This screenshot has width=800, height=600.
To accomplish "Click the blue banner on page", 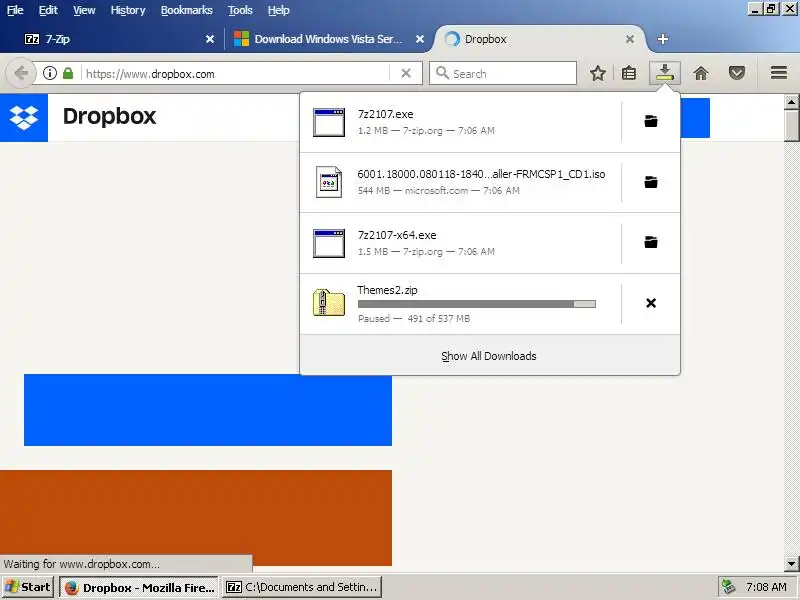I will click(x=208, y=410).
